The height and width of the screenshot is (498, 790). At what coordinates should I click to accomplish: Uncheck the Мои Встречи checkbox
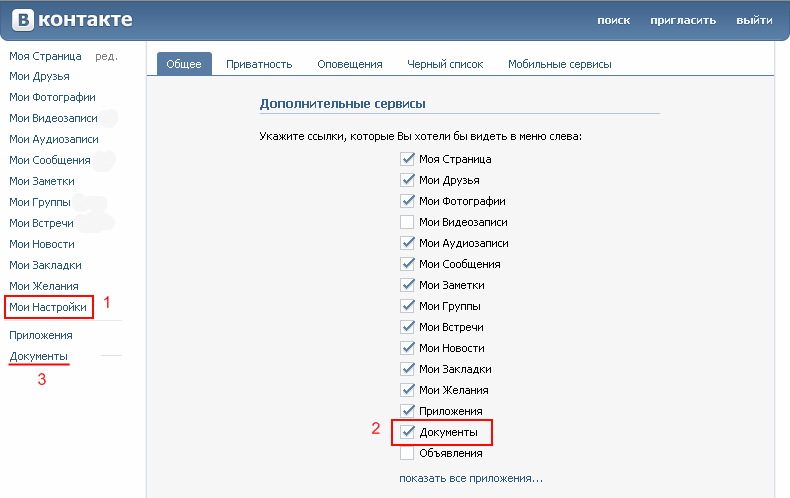[x=407, y=327]
